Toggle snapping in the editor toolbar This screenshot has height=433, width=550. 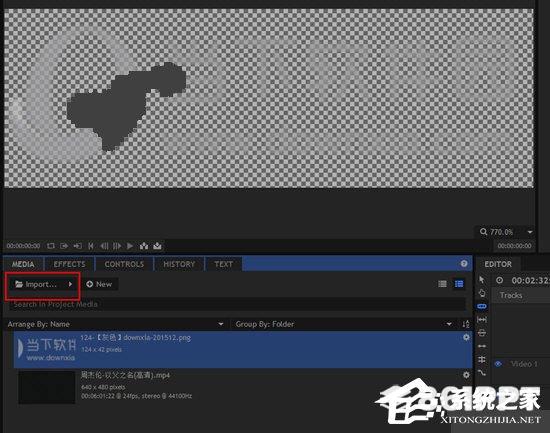click(x=482, y=306)
